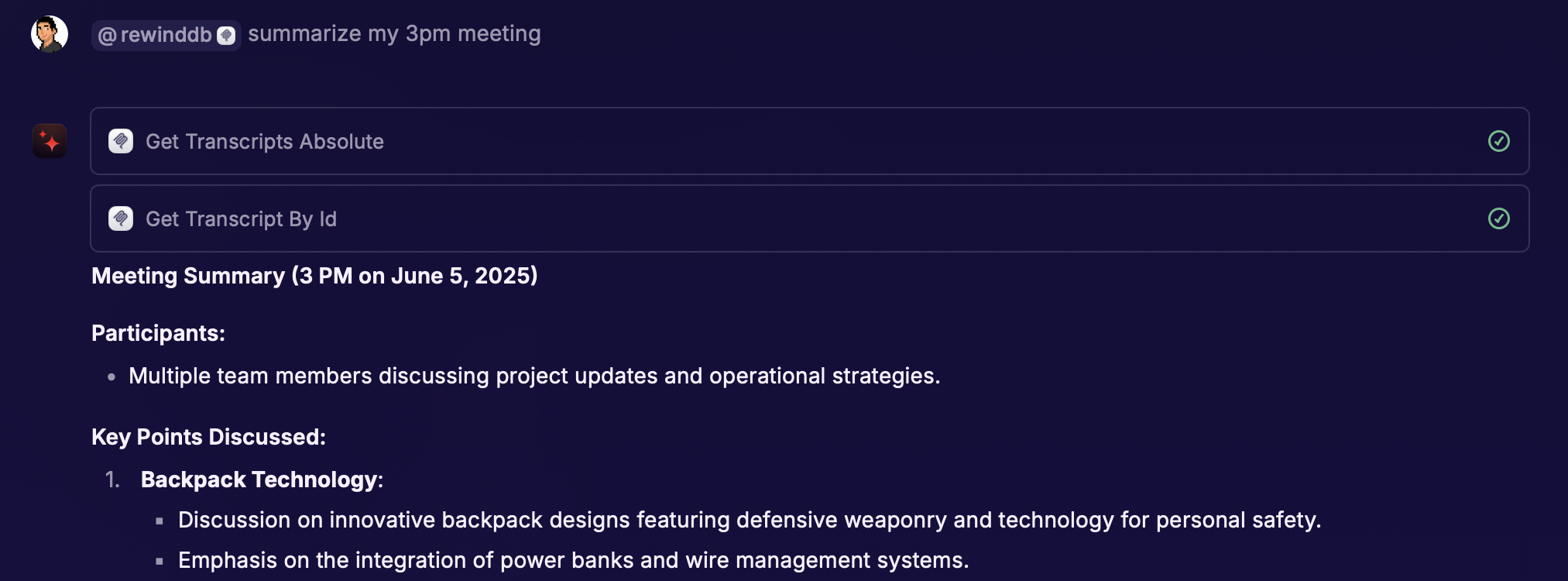Click the green checkmark on Get Transcript By Id
Image resolution: width=1568 pixels, height=581 pixels.
(x=1498, y=218)
